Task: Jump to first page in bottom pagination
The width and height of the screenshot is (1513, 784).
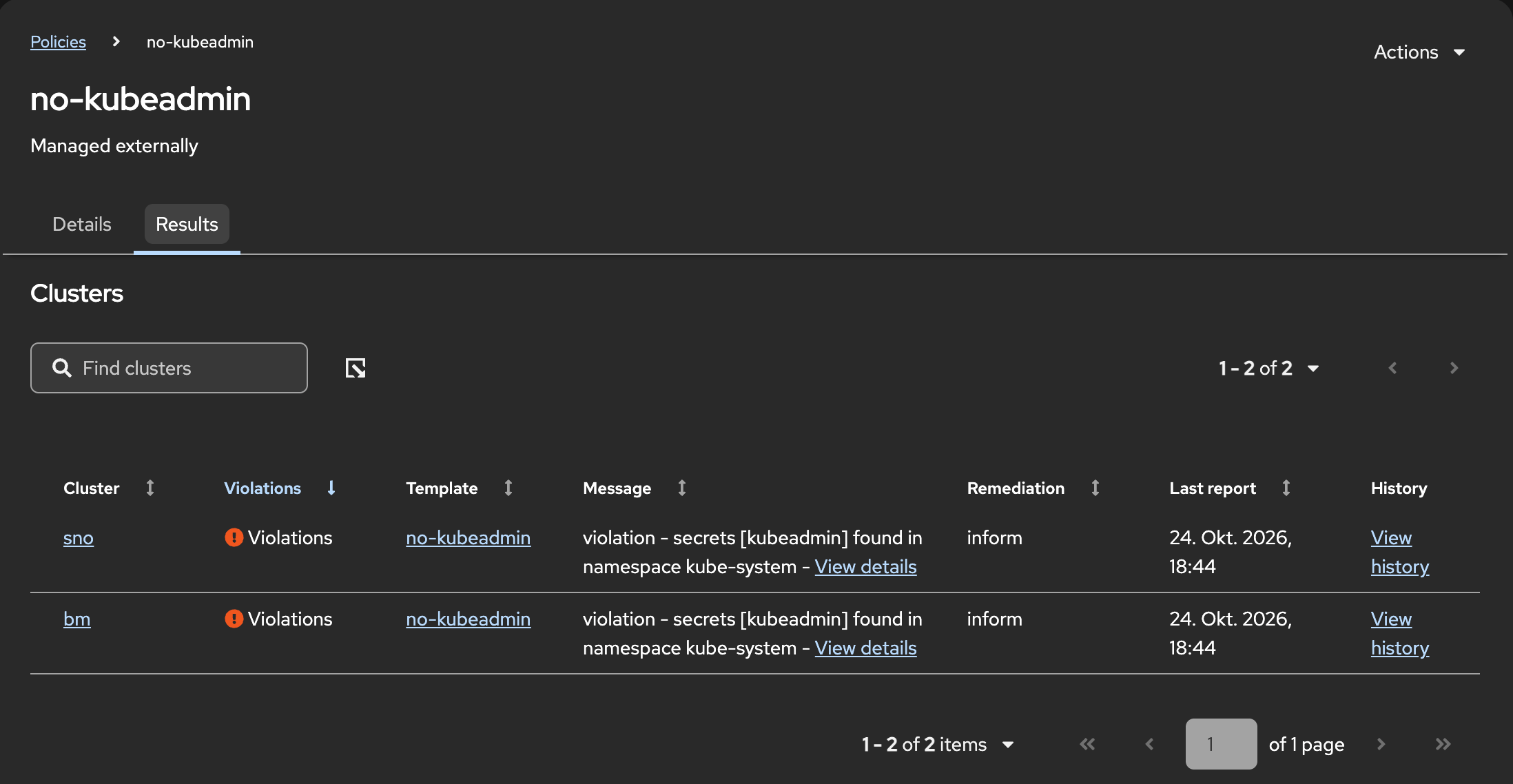Action: pos(1088,744)
